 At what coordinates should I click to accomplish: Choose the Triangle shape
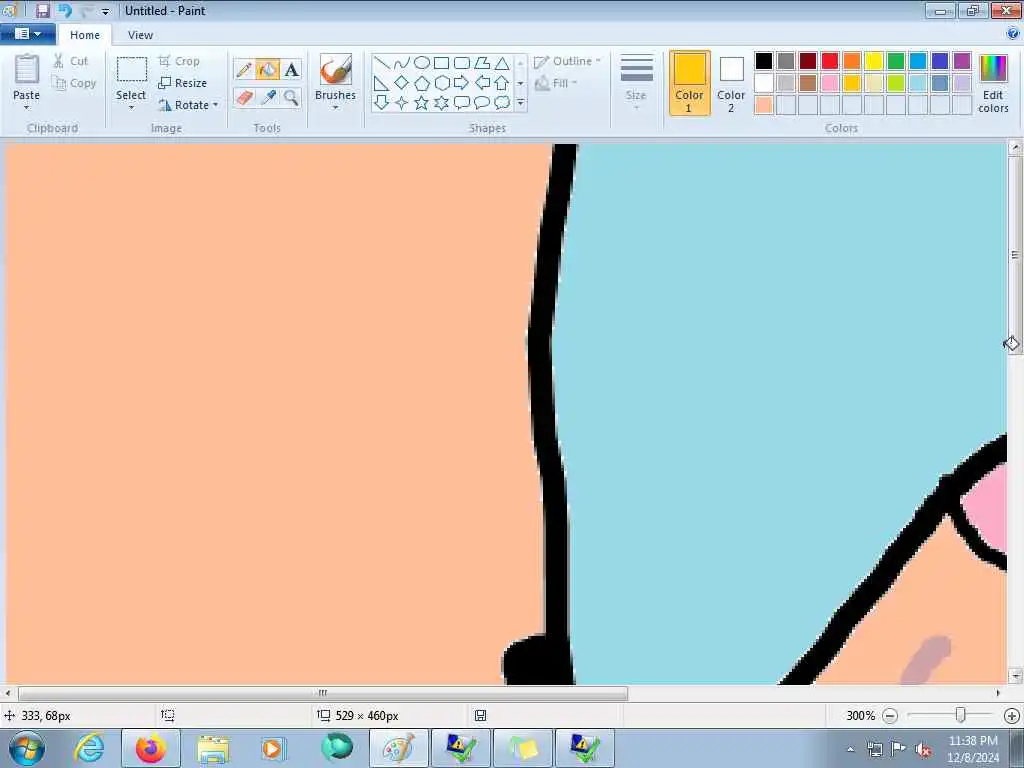pyautogui.click(x=502, y=63)
